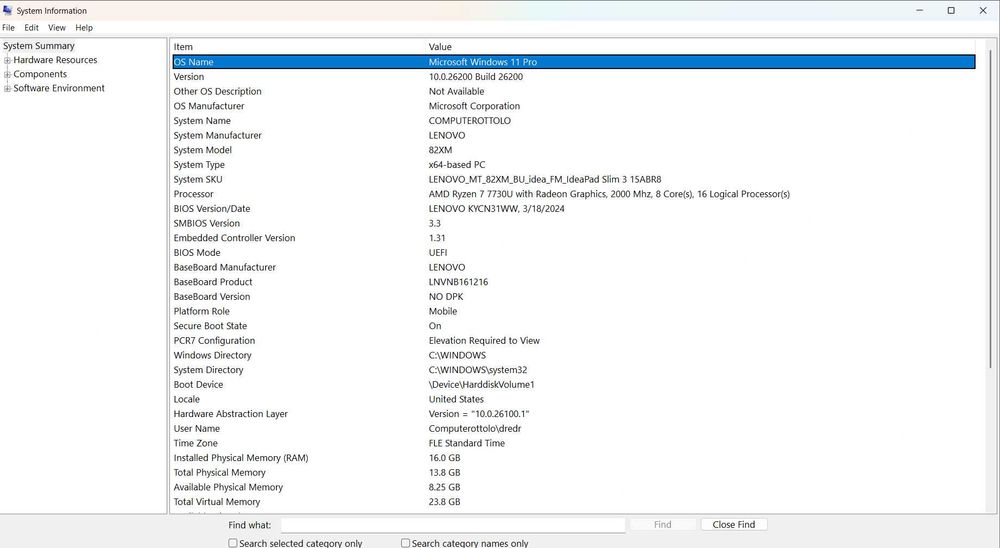1000x548 pixels.
Task: Select the Time Zone row
Action: pos(574,443)
